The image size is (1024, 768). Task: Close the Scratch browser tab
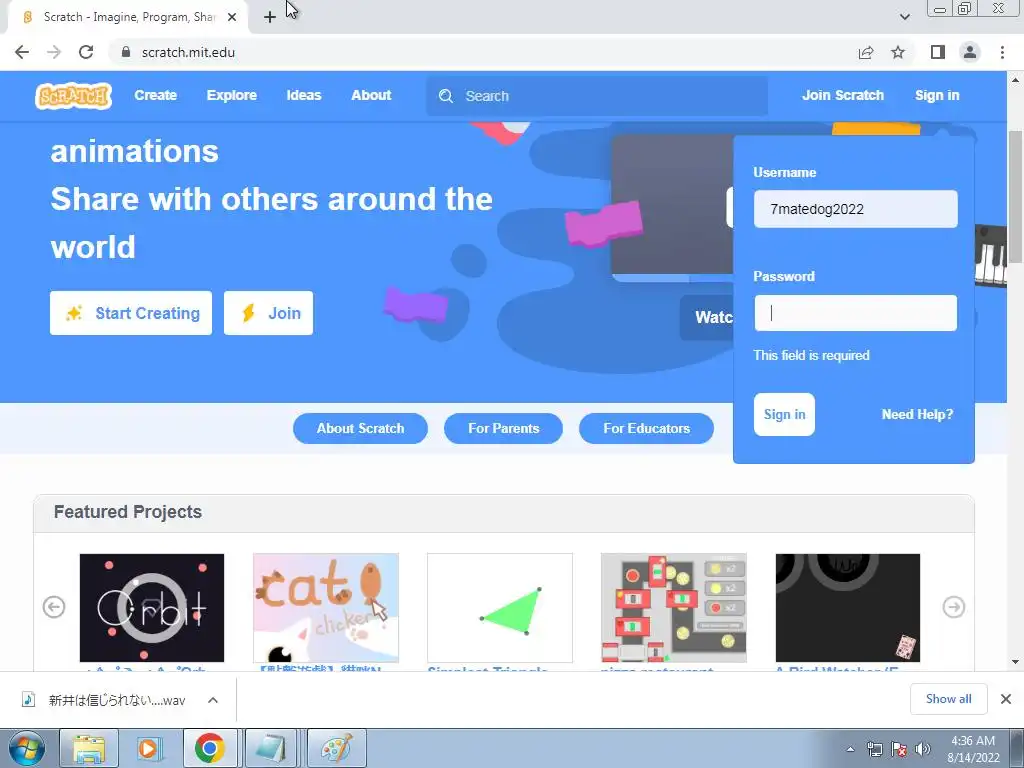(x=232, y=17)
